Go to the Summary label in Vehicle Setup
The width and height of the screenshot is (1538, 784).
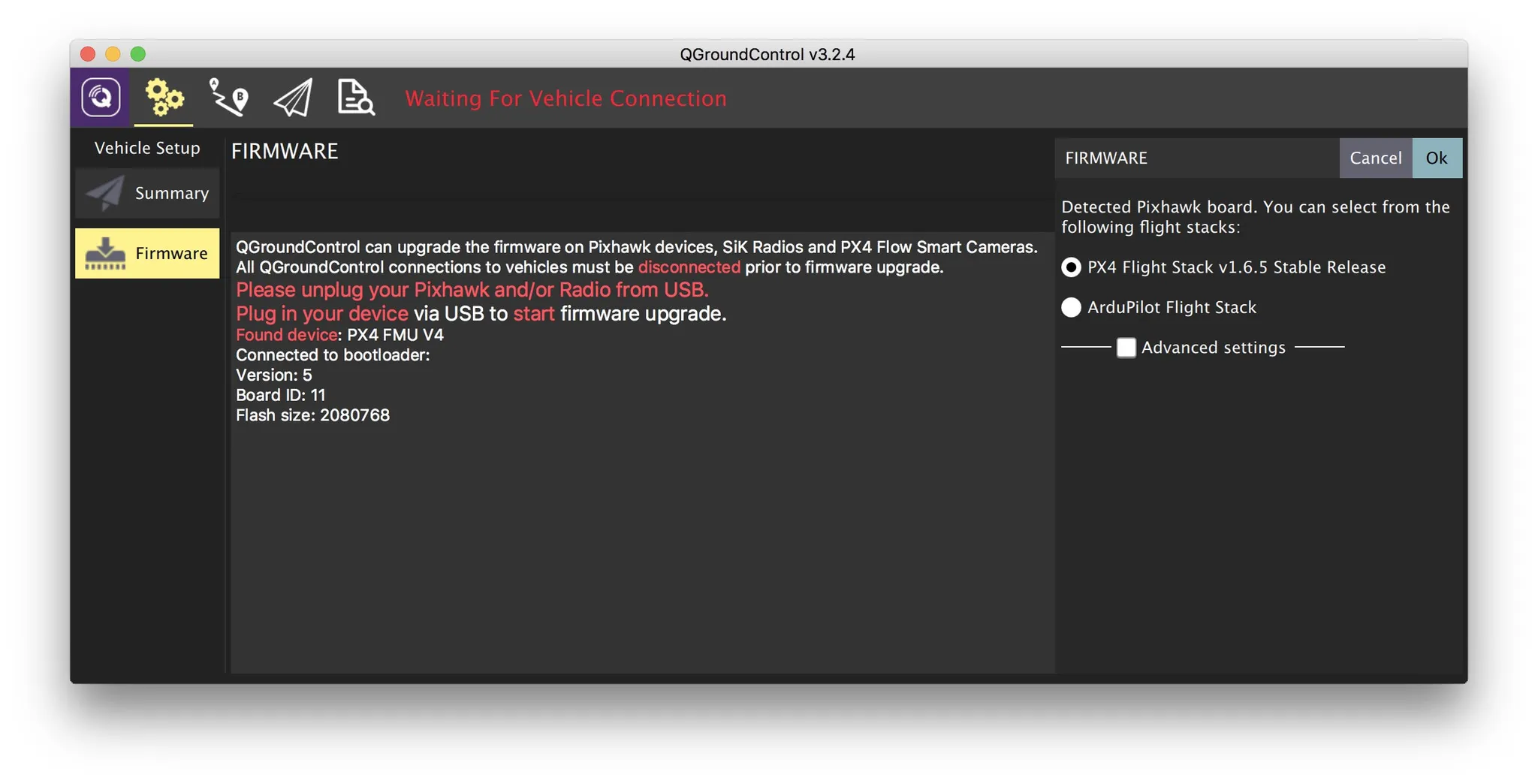(x=172, y=193)
